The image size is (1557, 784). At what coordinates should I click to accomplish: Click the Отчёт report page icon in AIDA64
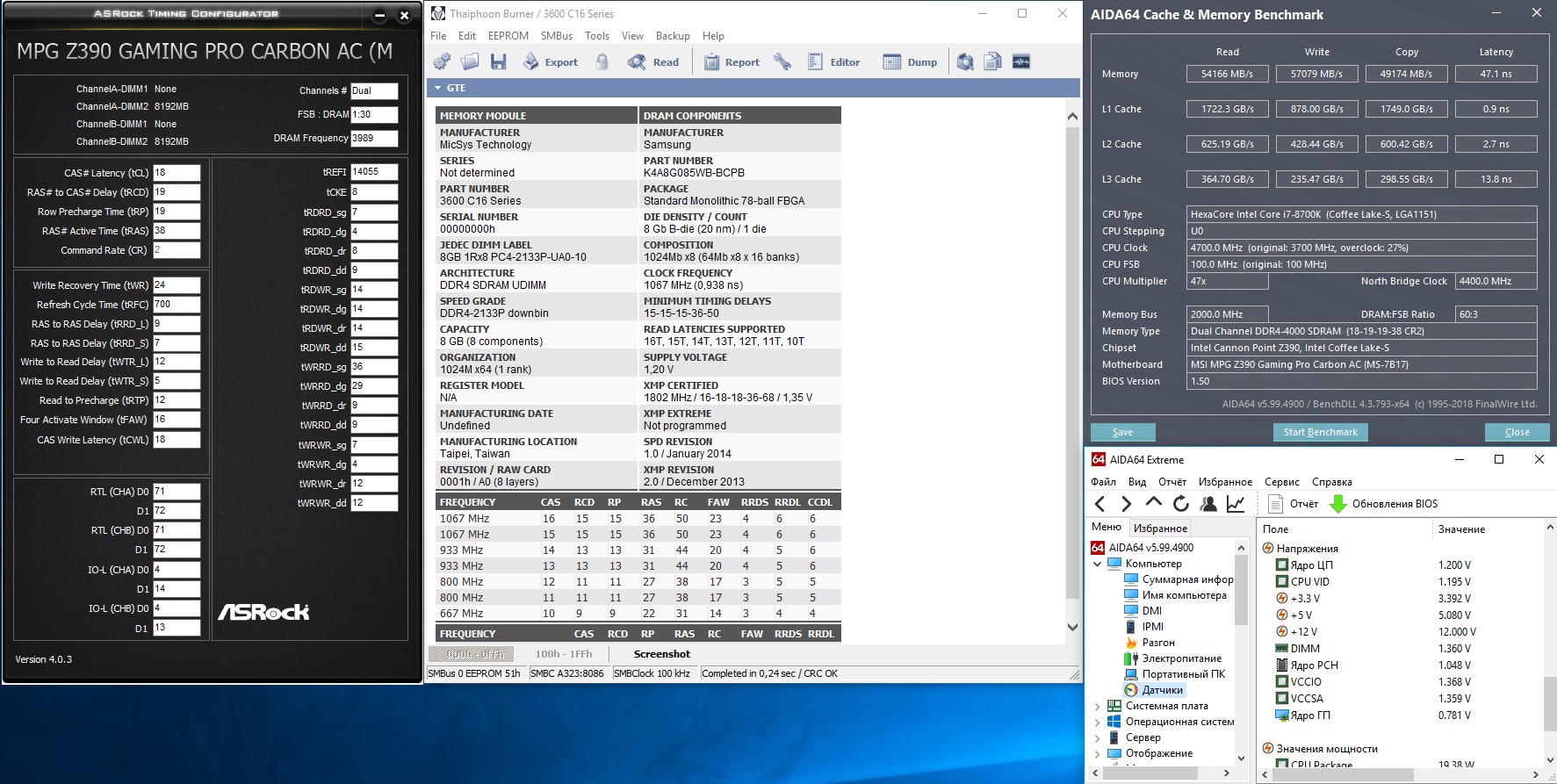[1276, 504]
